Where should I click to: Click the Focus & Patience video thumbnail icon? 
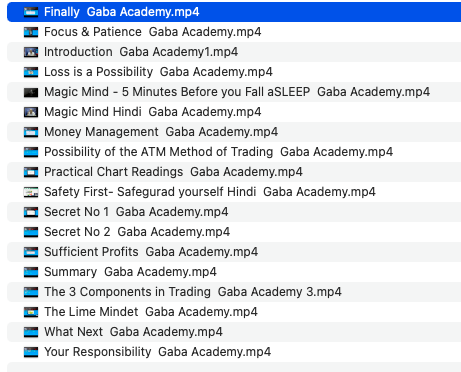pos(31,32)
